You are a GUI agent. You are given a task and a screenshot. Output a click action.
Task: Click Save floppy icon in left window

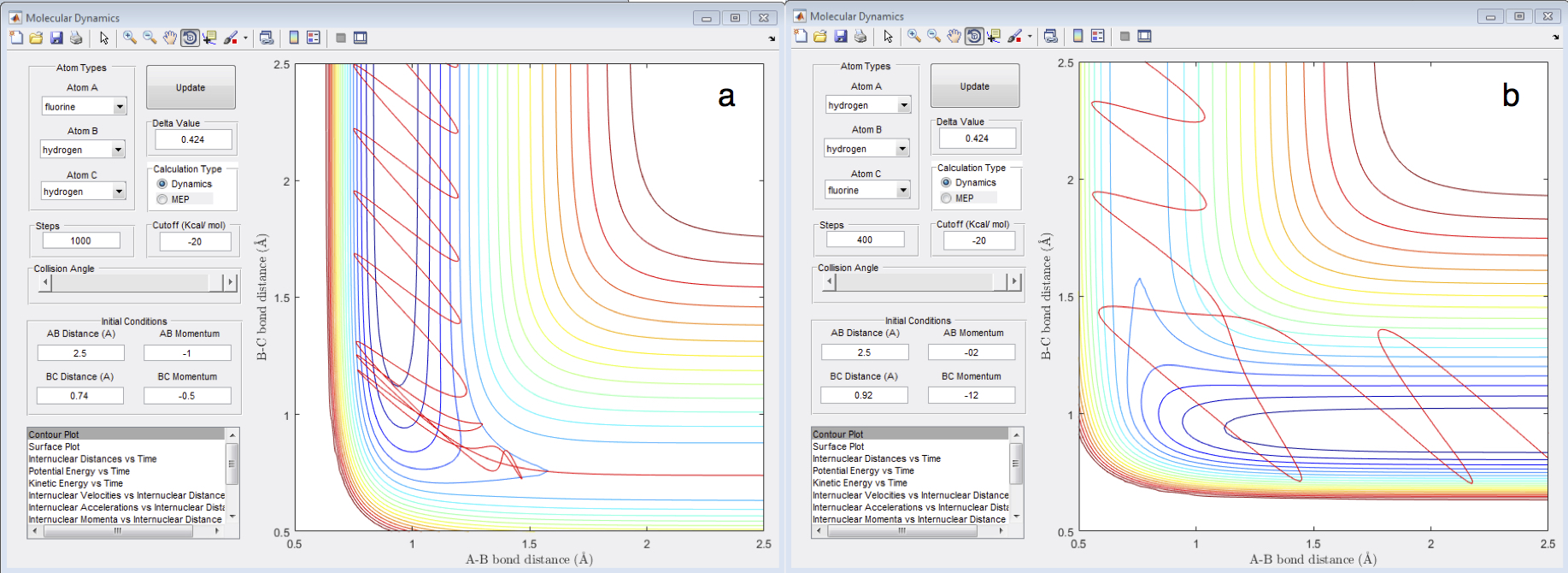(56, 38)
